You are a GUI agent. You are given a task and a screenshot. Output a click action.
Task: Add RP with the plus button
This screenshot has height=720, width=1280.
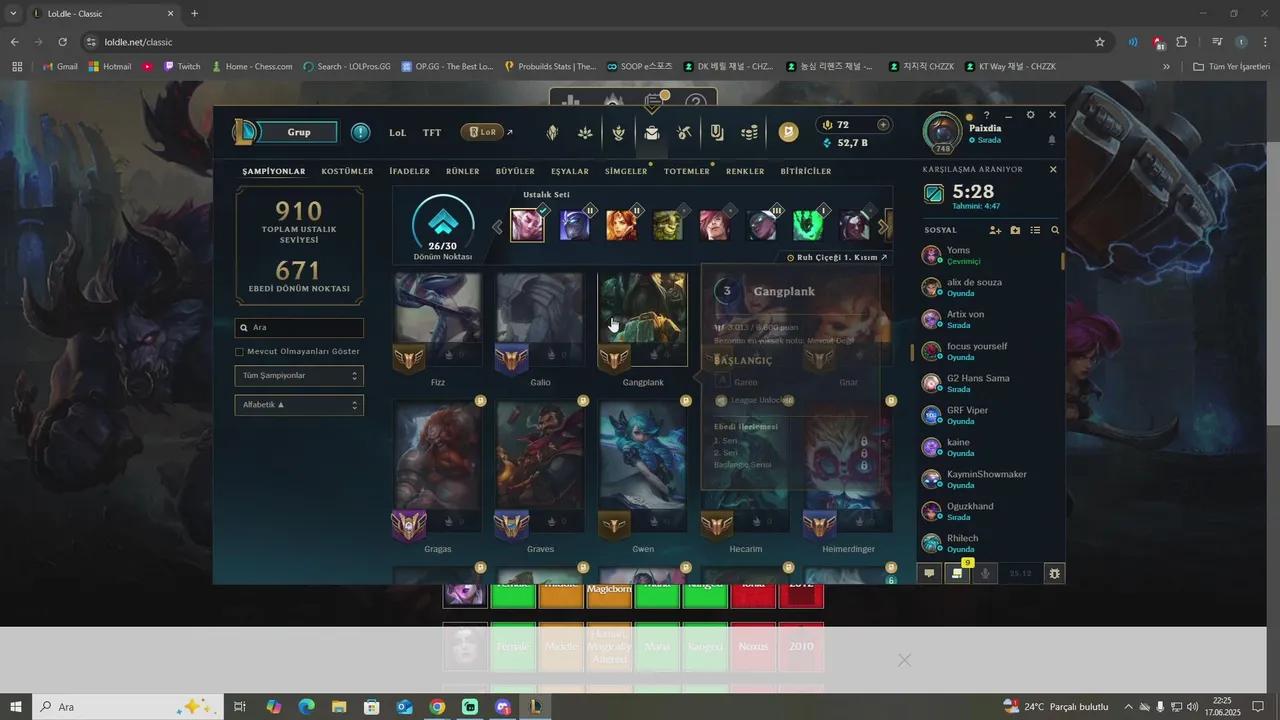[883, 125]
